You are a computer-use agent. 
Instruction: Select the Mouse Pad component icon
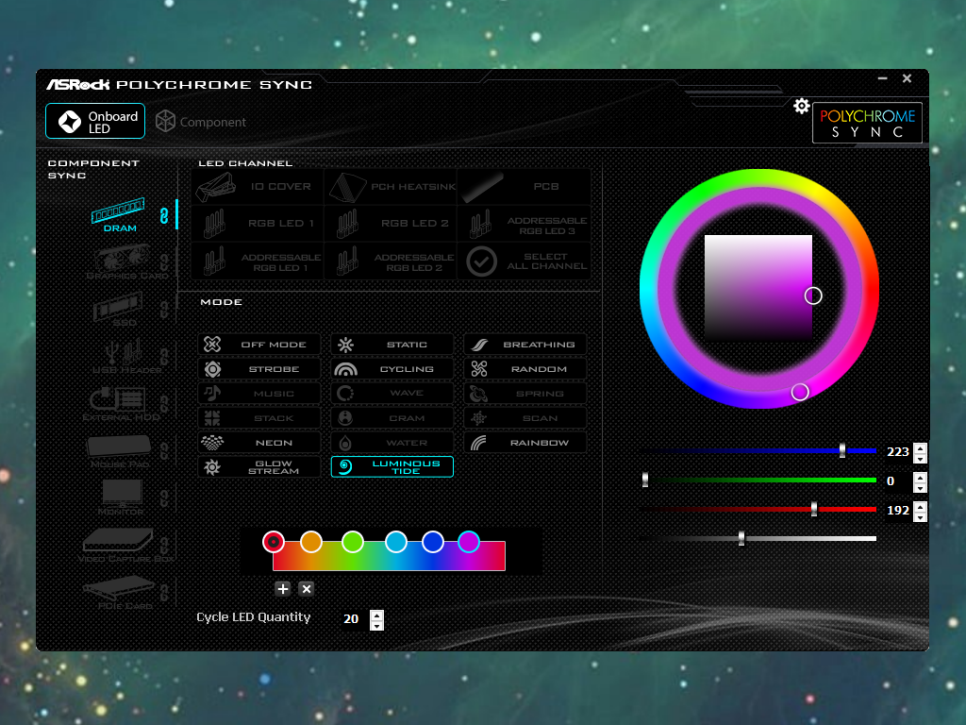point(118,451)
